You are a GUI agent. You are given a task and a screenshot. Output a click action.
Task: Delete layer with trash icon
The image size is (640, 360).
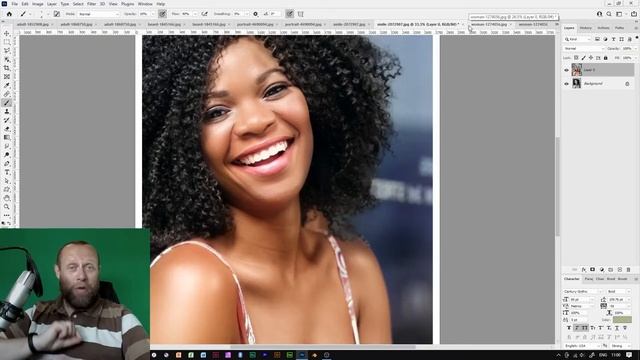pyautogui.click(x=629, y=270)
